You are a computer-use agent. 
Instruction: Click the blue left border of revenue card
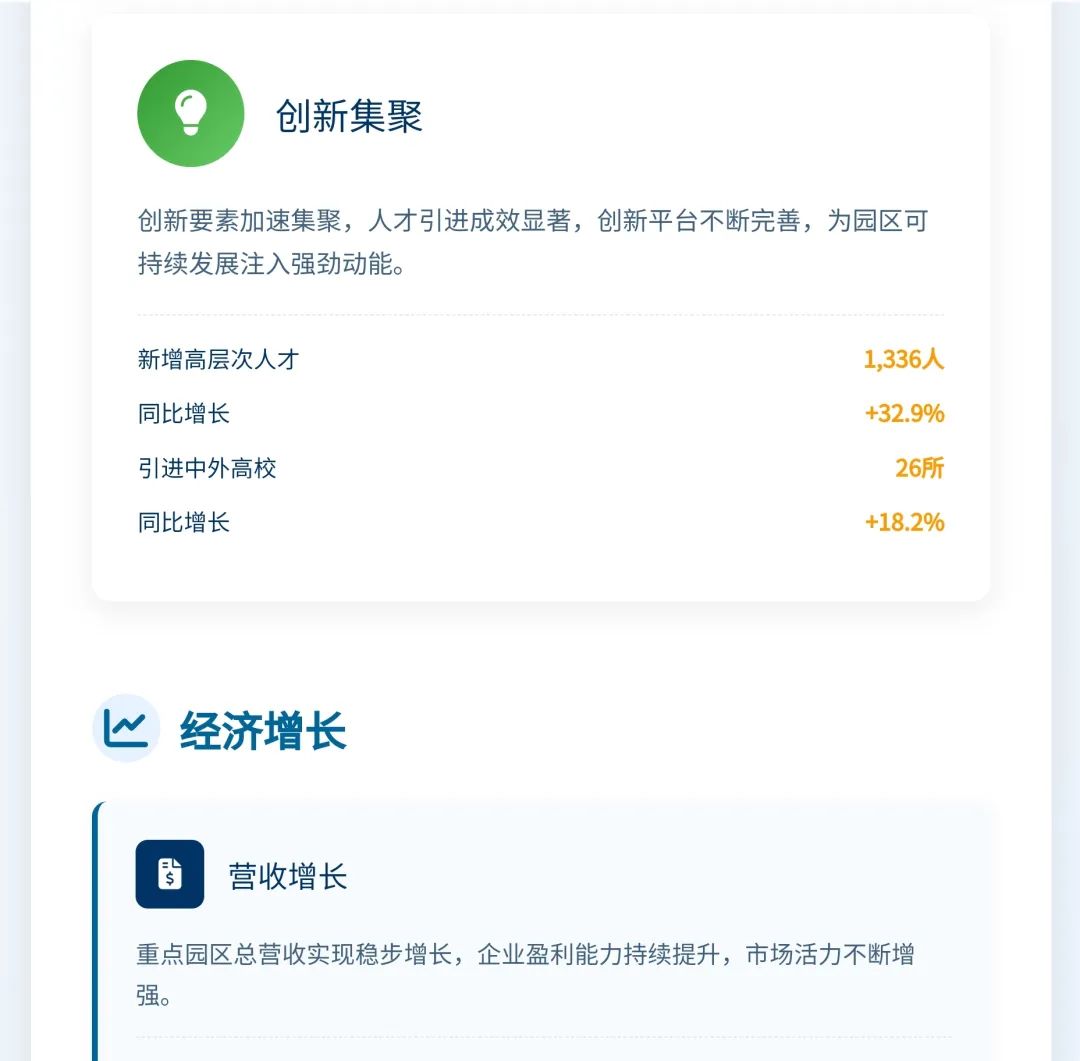95,931
